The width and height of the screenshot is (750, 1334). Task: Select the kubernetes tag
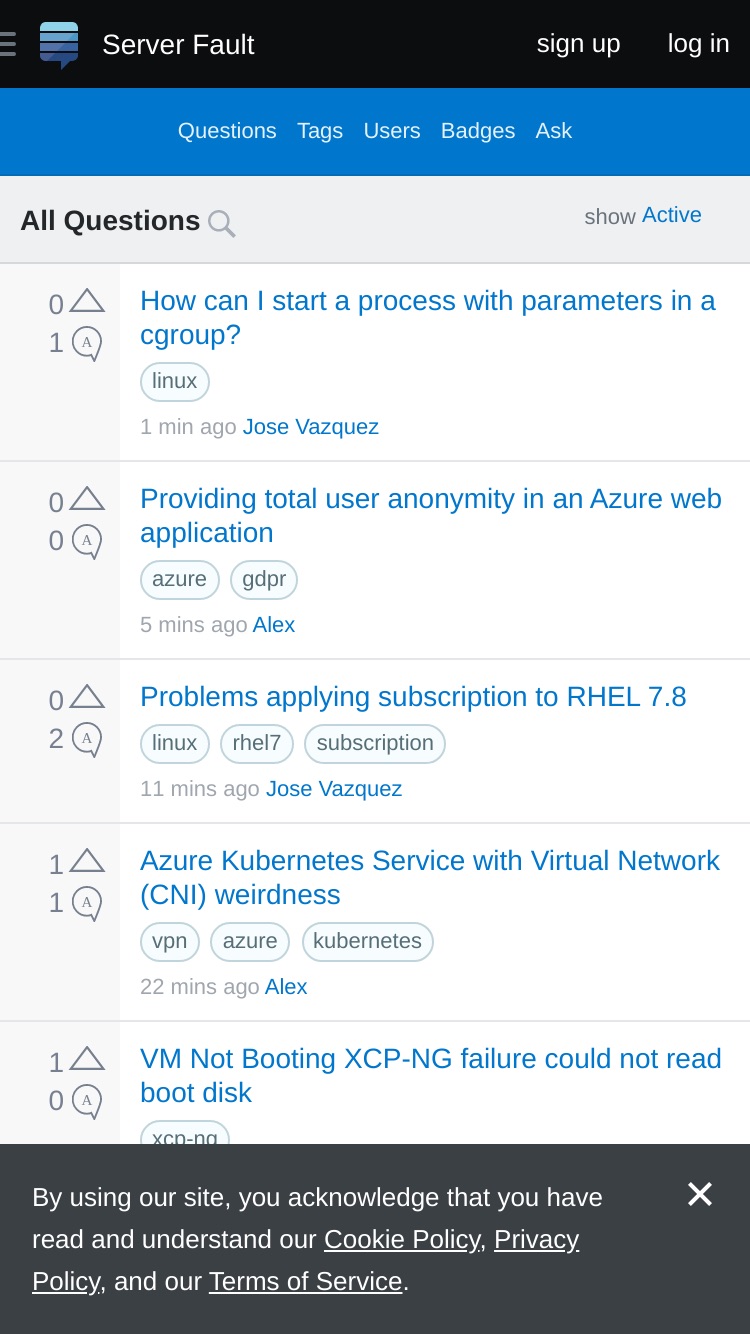368,942
